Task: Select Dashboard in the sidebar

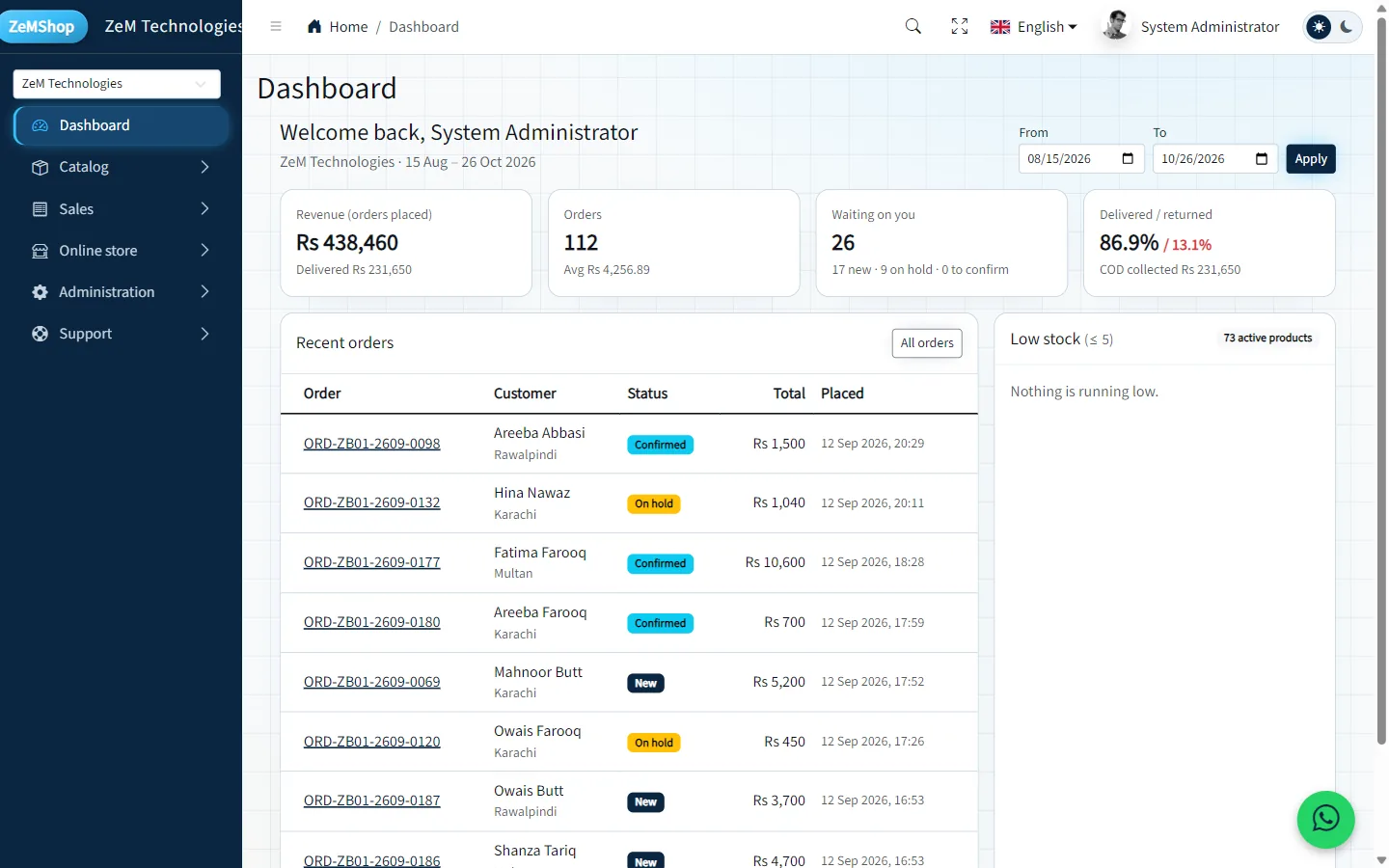Action: coord(122,125)
